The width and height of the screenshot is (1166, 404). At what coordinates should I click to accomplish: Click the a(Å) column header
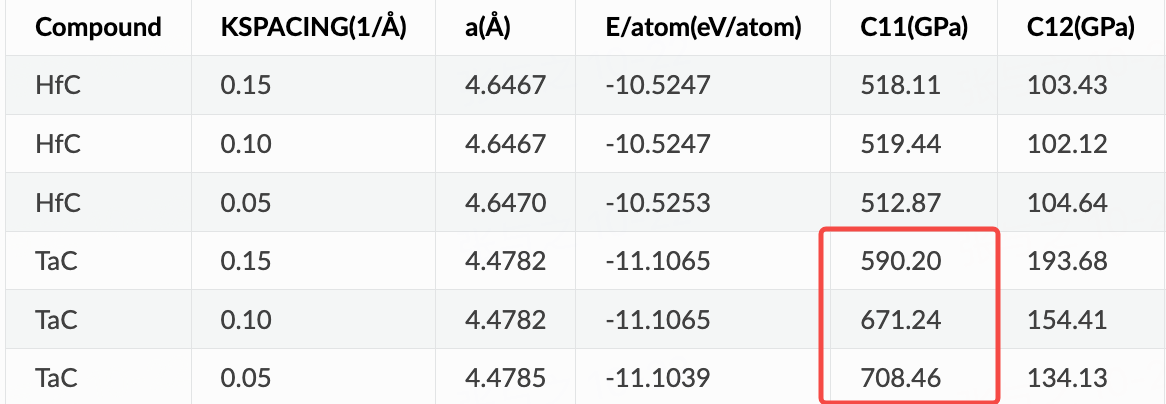(488, 28)
